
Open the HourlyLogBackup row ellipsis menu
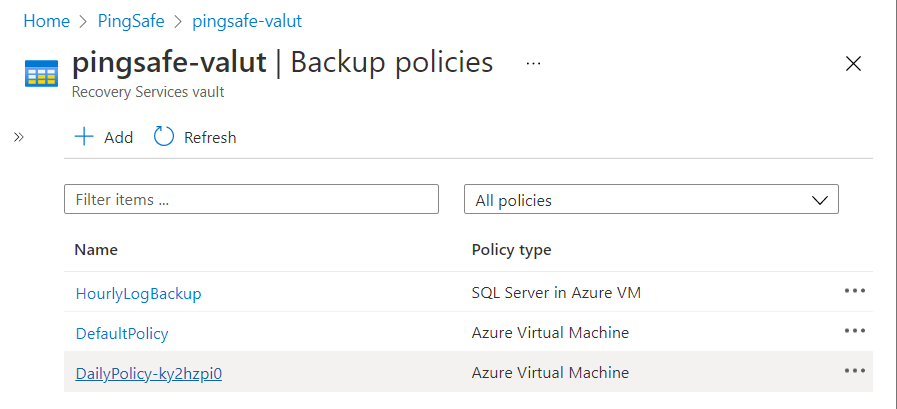[x=854, y=291]
